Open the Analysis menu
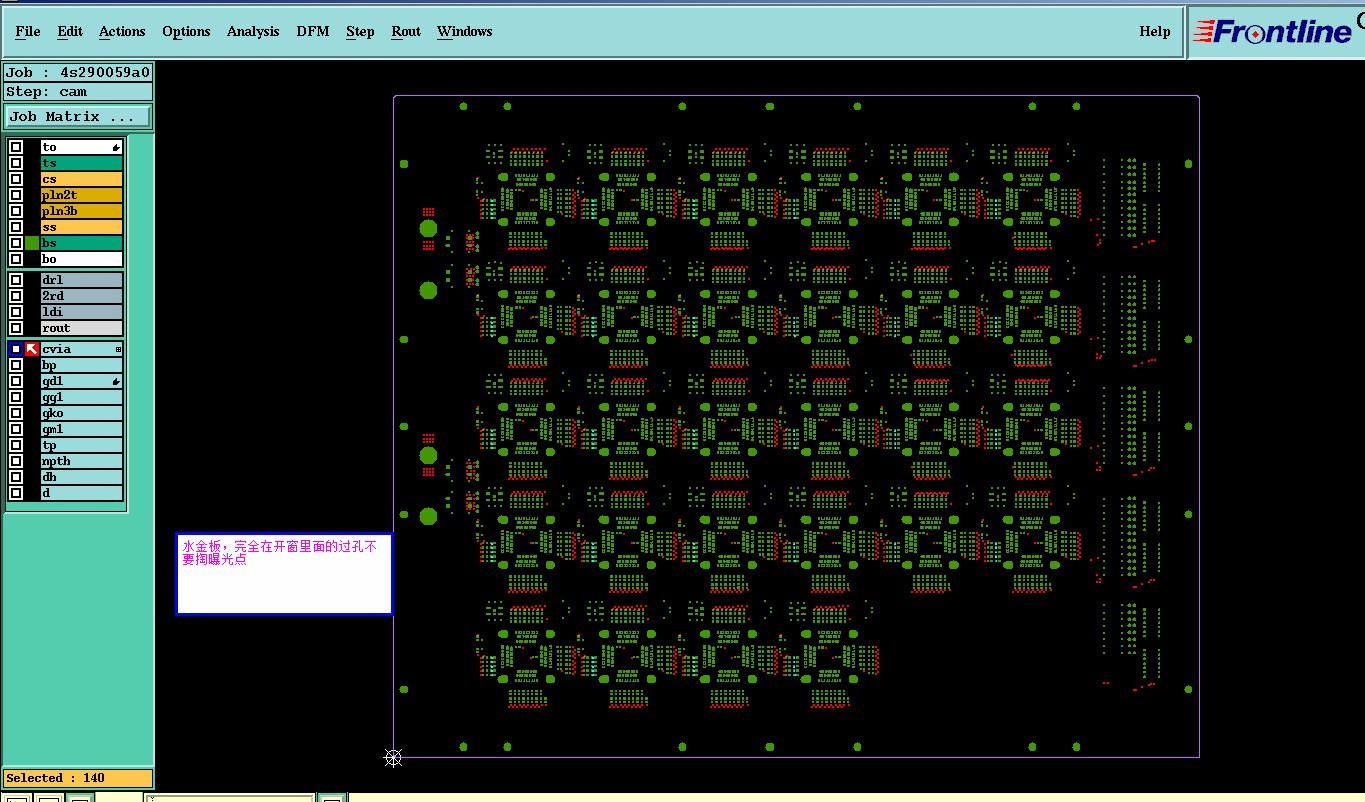The height and width of the screenshot is (802, 1365). 253,31
